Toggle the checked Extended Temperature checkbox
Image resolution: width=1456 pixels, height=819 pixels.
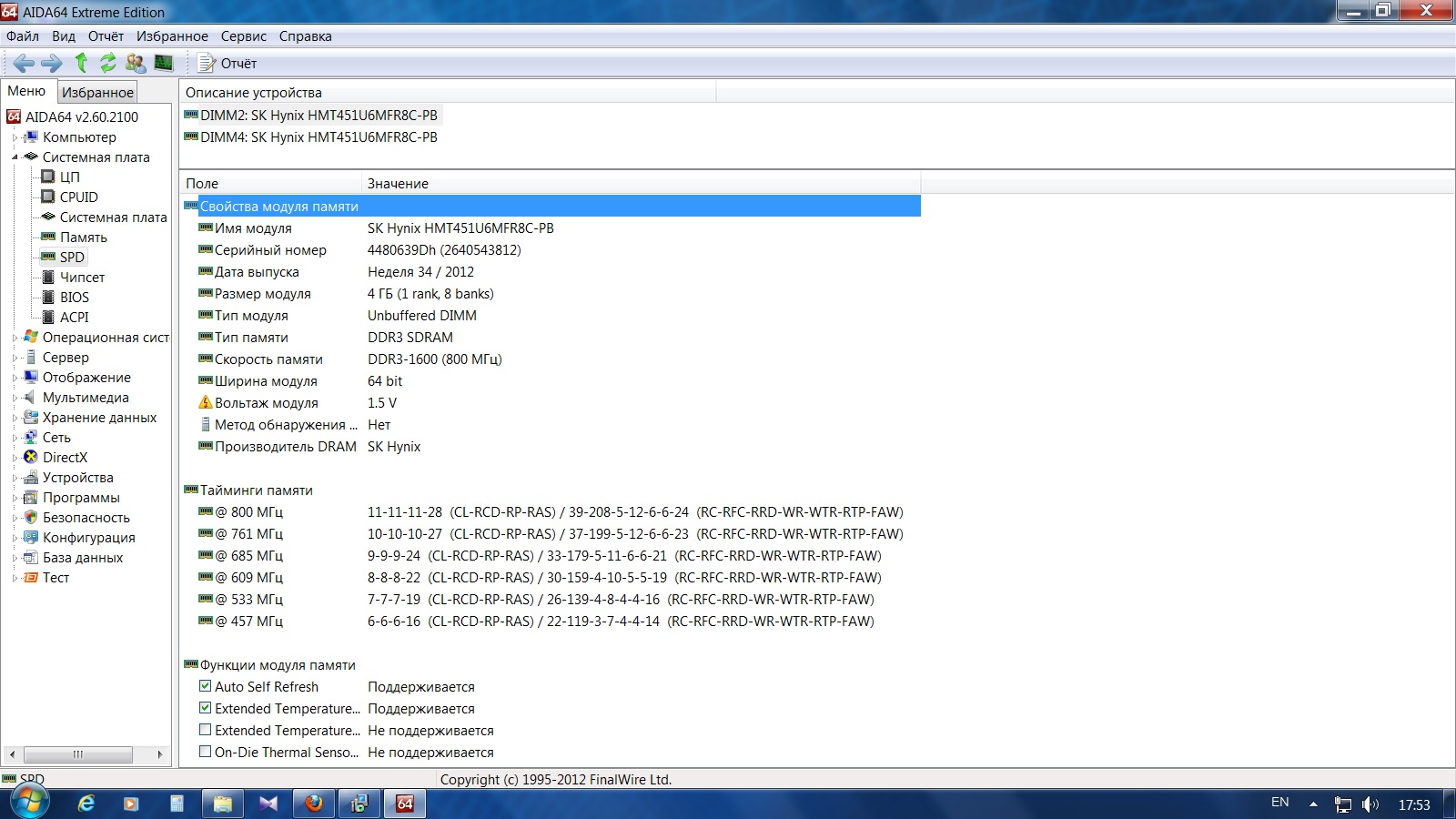click(x=206, y=708)
